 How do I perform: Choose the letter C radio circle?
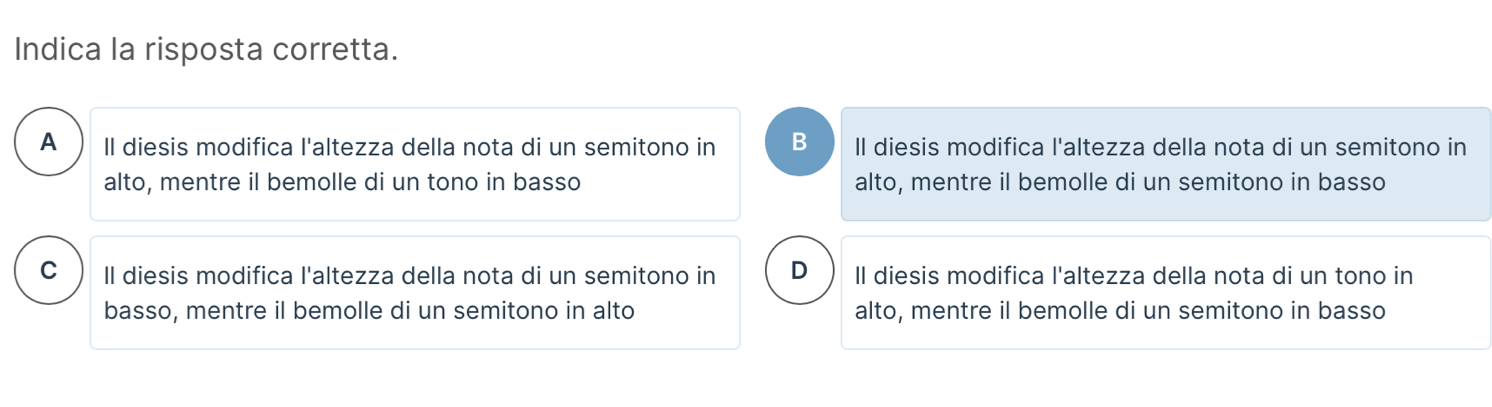[x=49, y=270]
